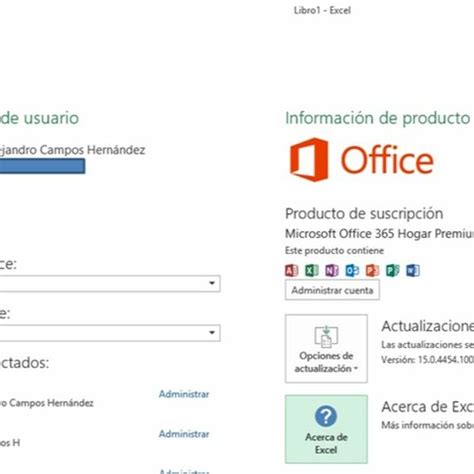The height and width of the screenshot is (474, 474).
Task: Select the user name Campos Hernández at top
Action: click(x=72, y=150)
